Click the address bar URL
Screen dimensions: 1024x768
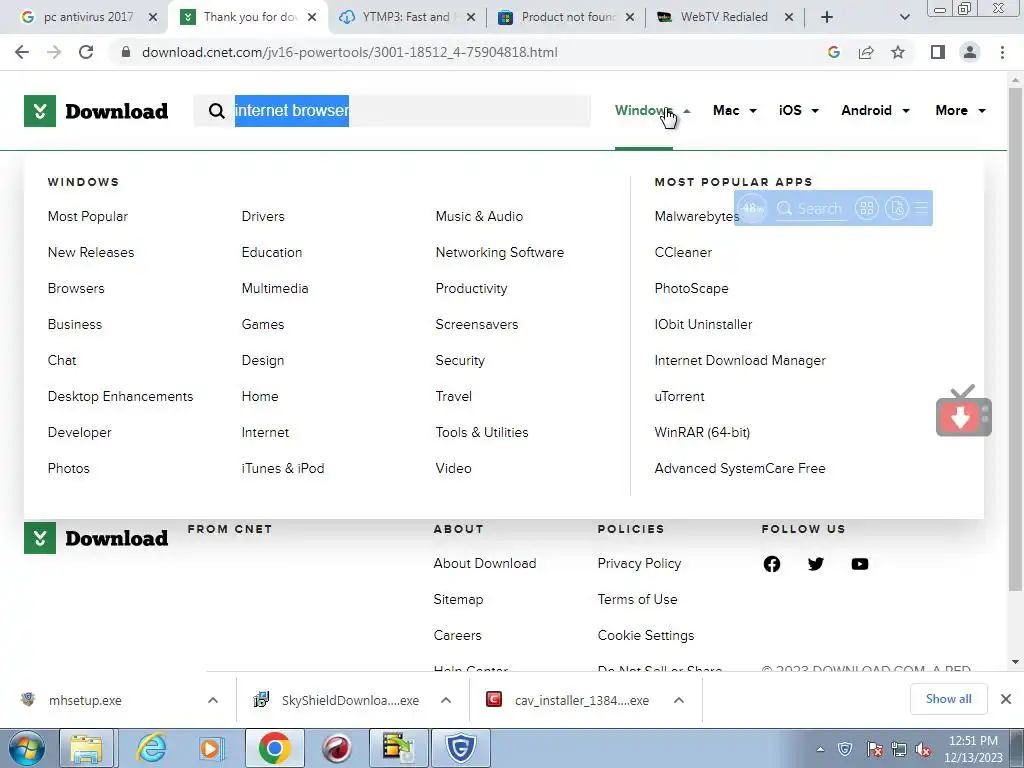(349, 52)
